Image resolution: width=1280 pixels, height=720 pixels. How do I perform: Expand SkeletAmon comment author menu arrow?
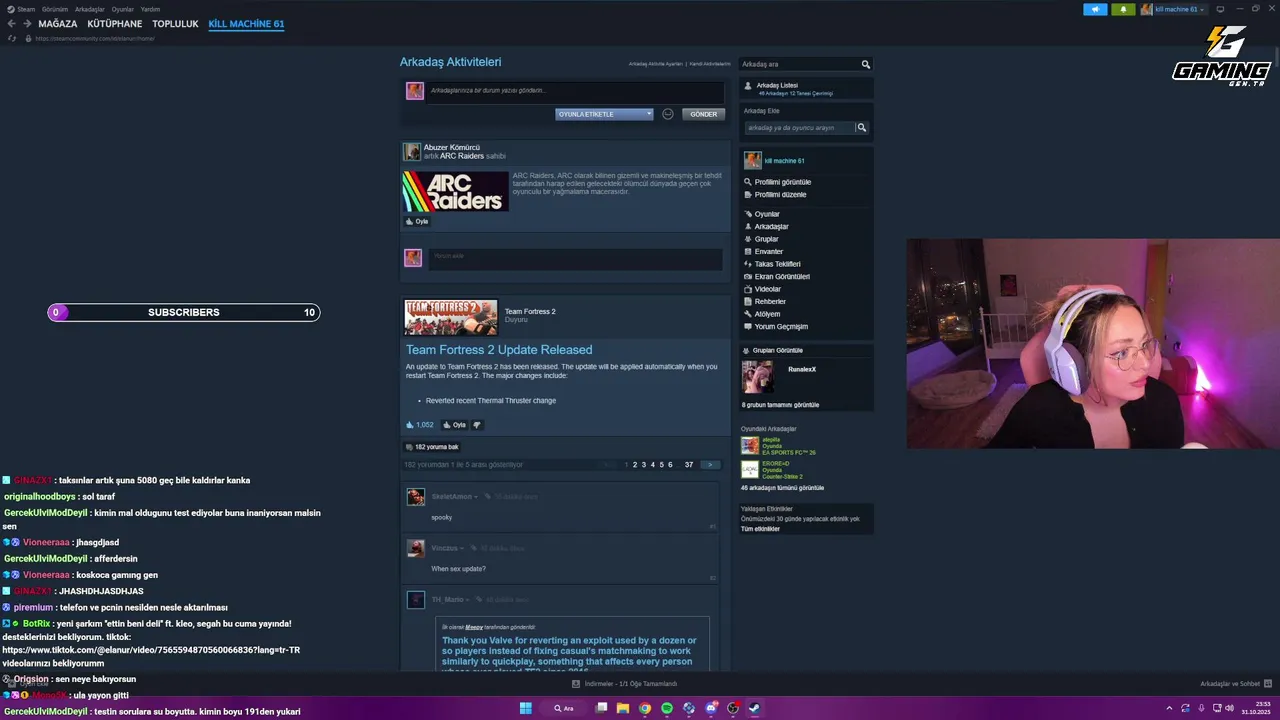coord(476,497)
